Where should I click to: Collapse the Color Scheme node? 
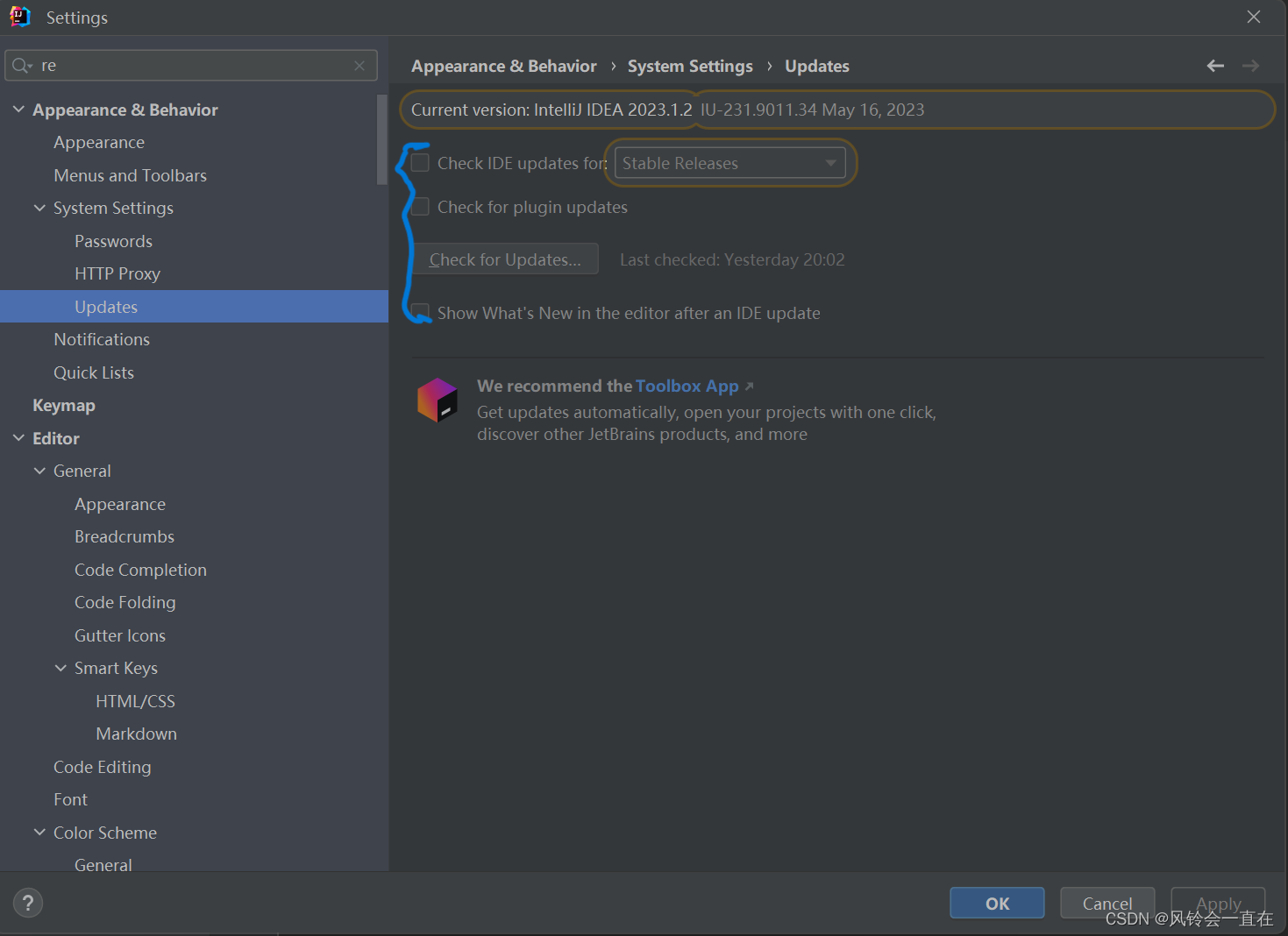point(39,833)
